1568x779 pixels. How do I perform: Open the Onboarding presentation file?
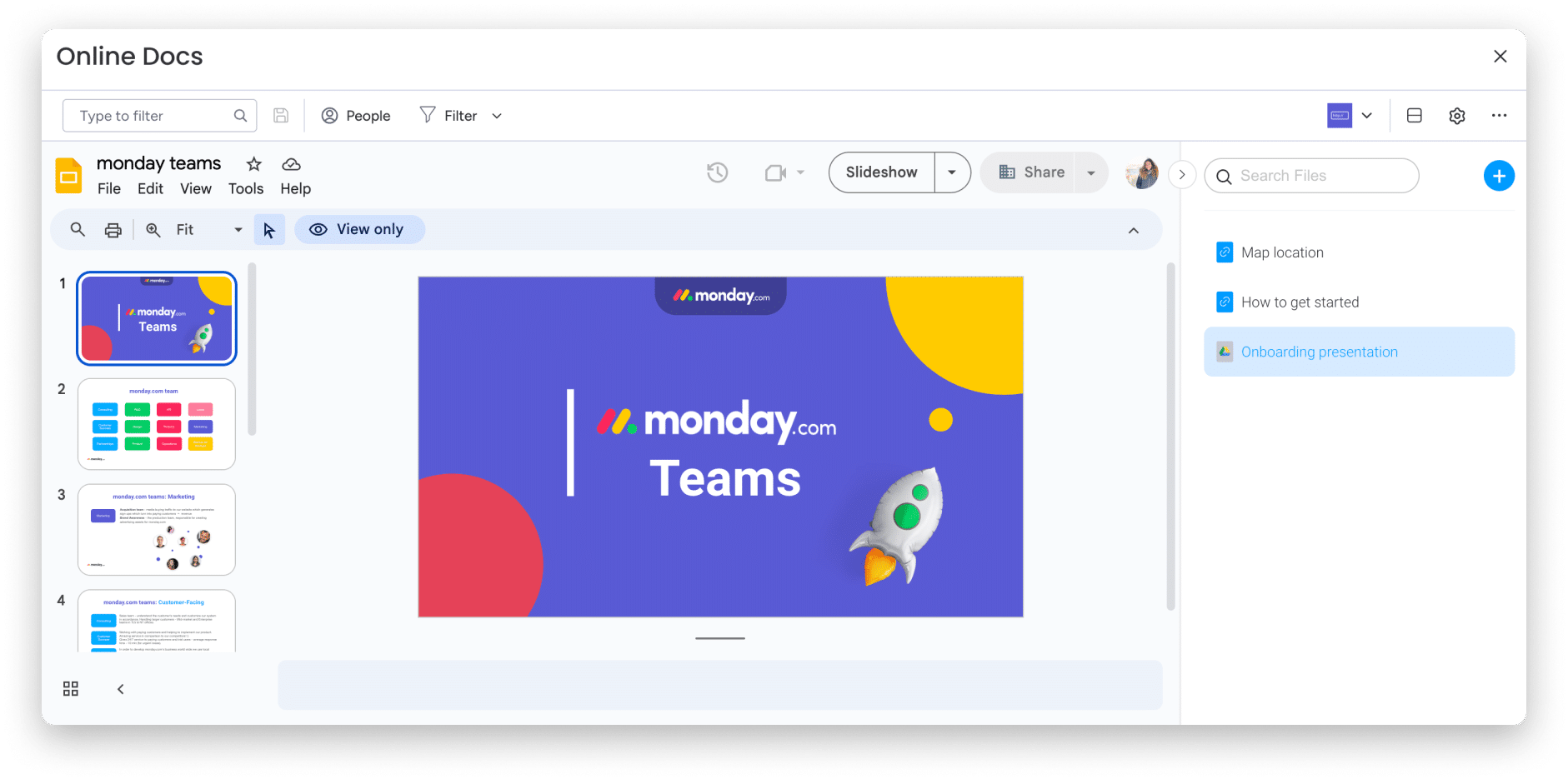click(1359, 352)
